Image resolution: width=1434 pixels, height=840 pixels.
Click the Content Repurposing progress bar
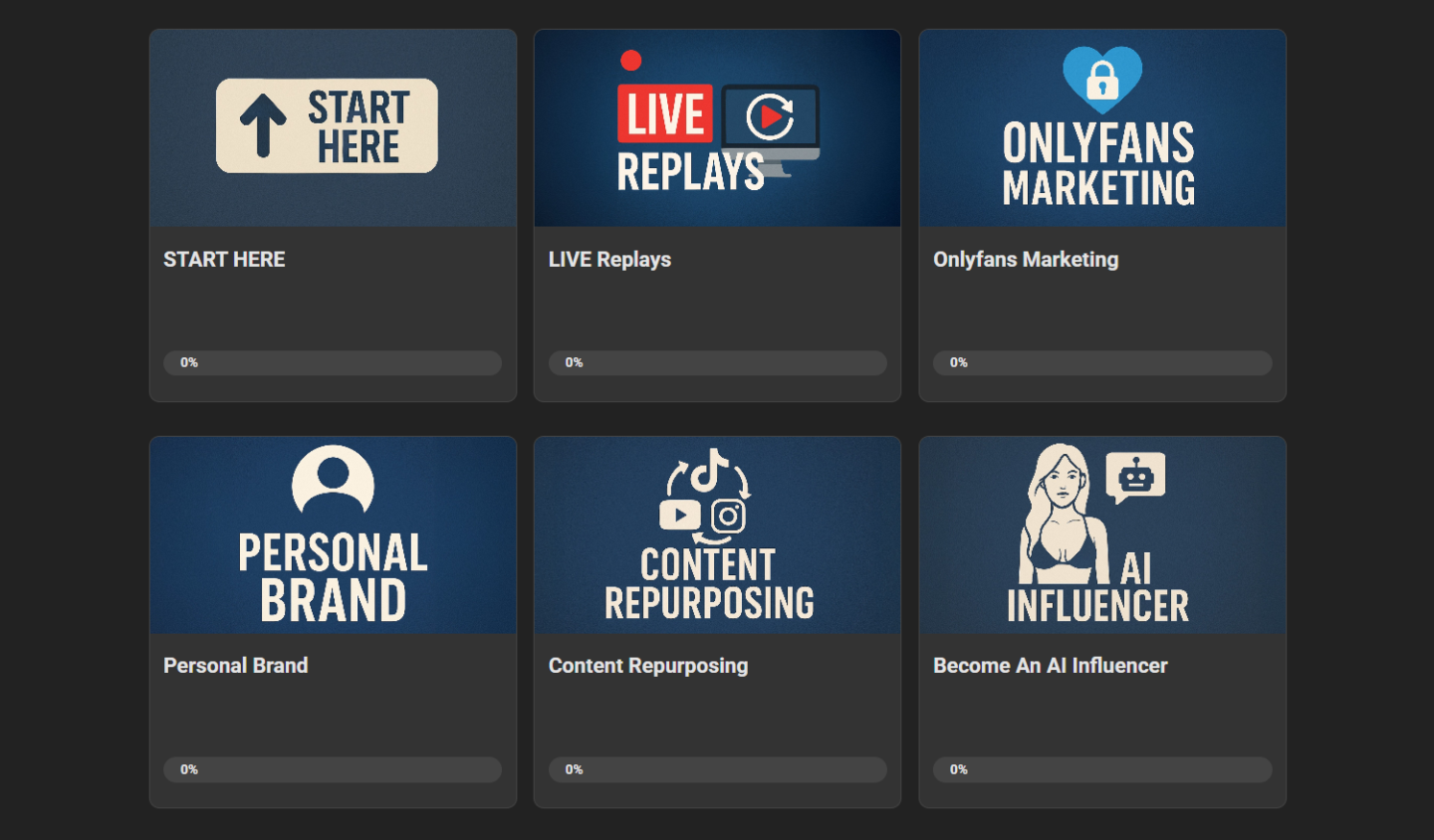pos(717,769)
